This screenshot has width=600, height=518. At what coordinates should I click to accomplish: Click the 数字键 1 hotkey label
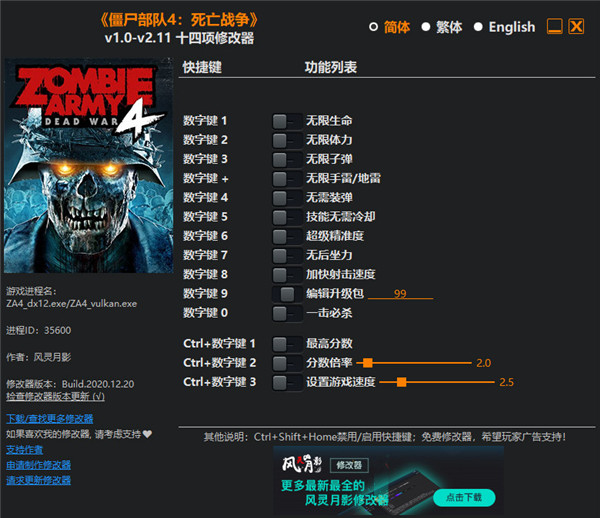point(205,121)
